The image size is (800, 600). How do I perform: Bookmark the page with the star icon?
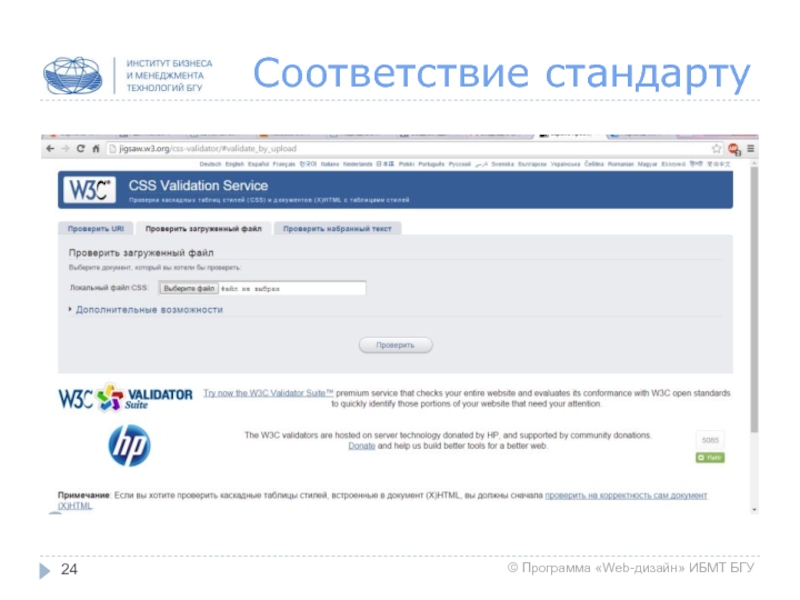716,148
